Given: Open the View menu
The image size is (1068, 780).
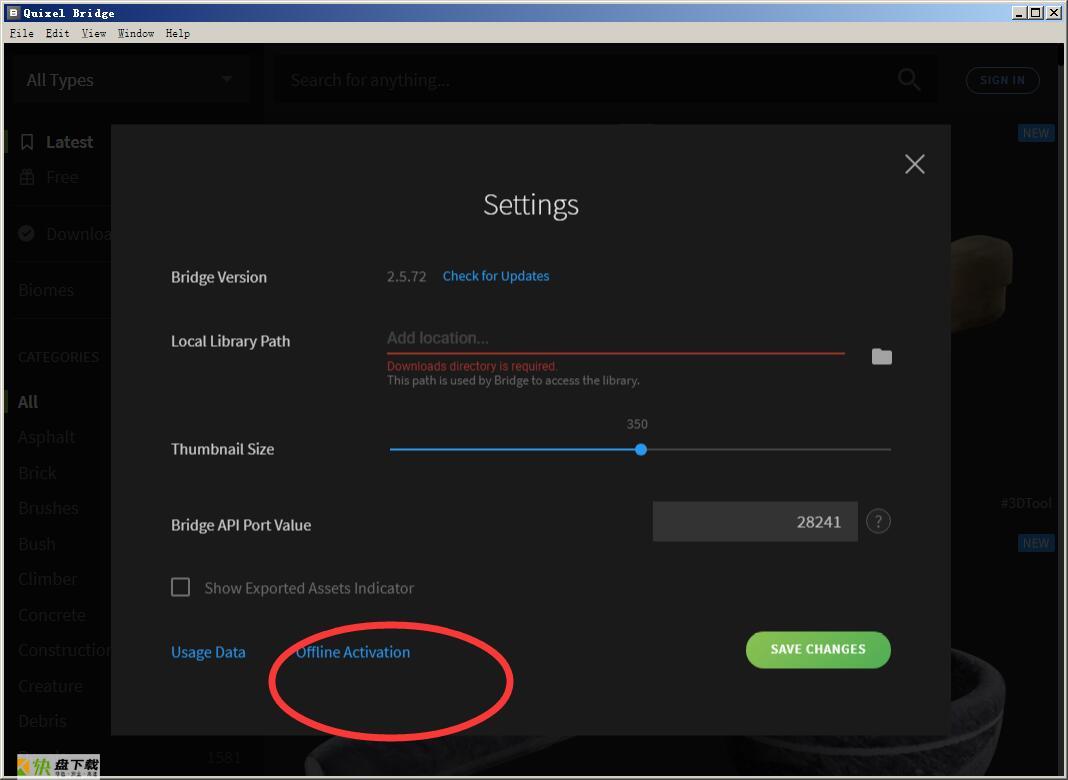Looking at the screenshot, I should [x=93, y=33].
